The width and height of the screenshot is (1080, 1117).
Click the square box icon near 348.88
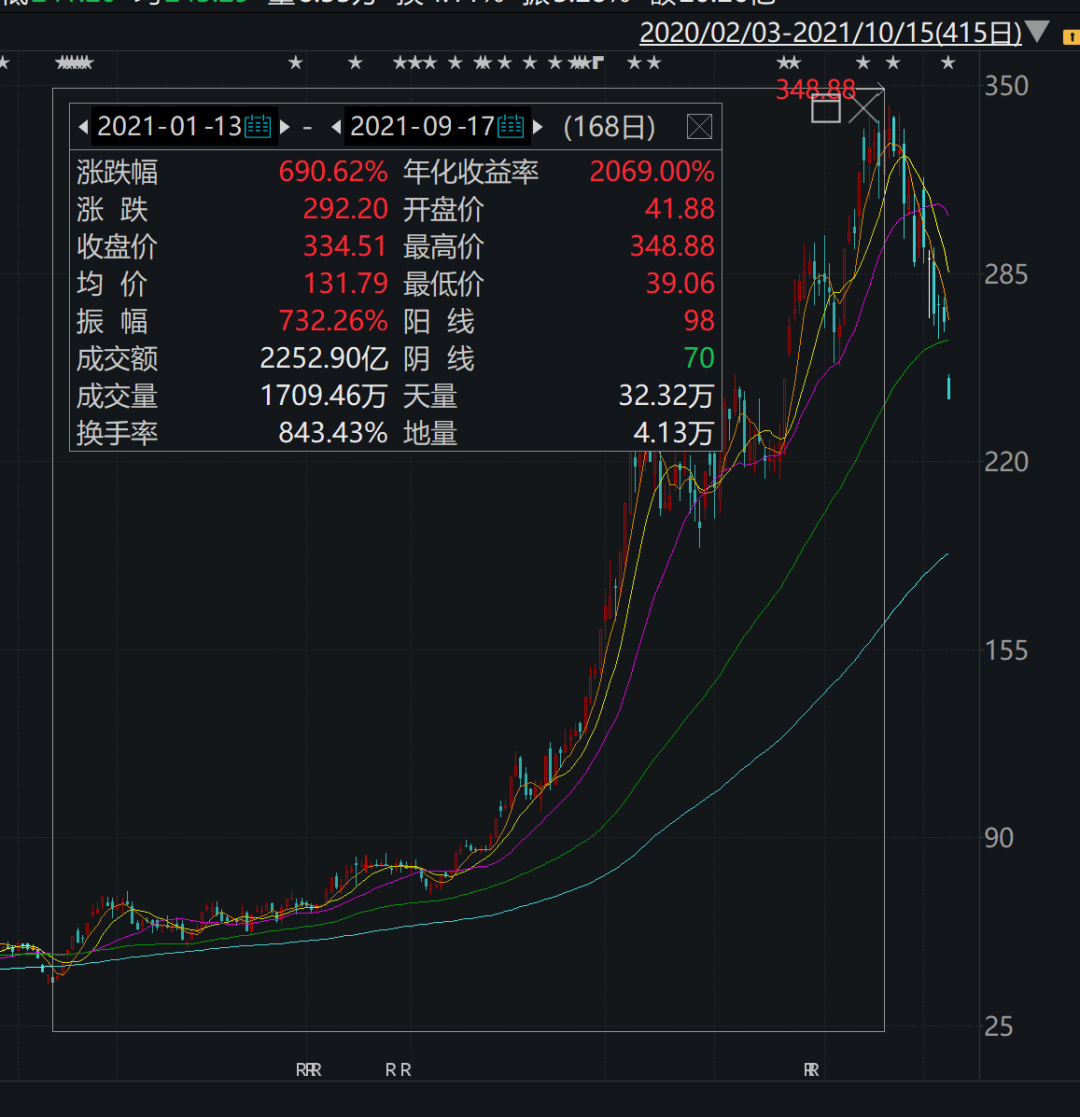pos(826,109)
